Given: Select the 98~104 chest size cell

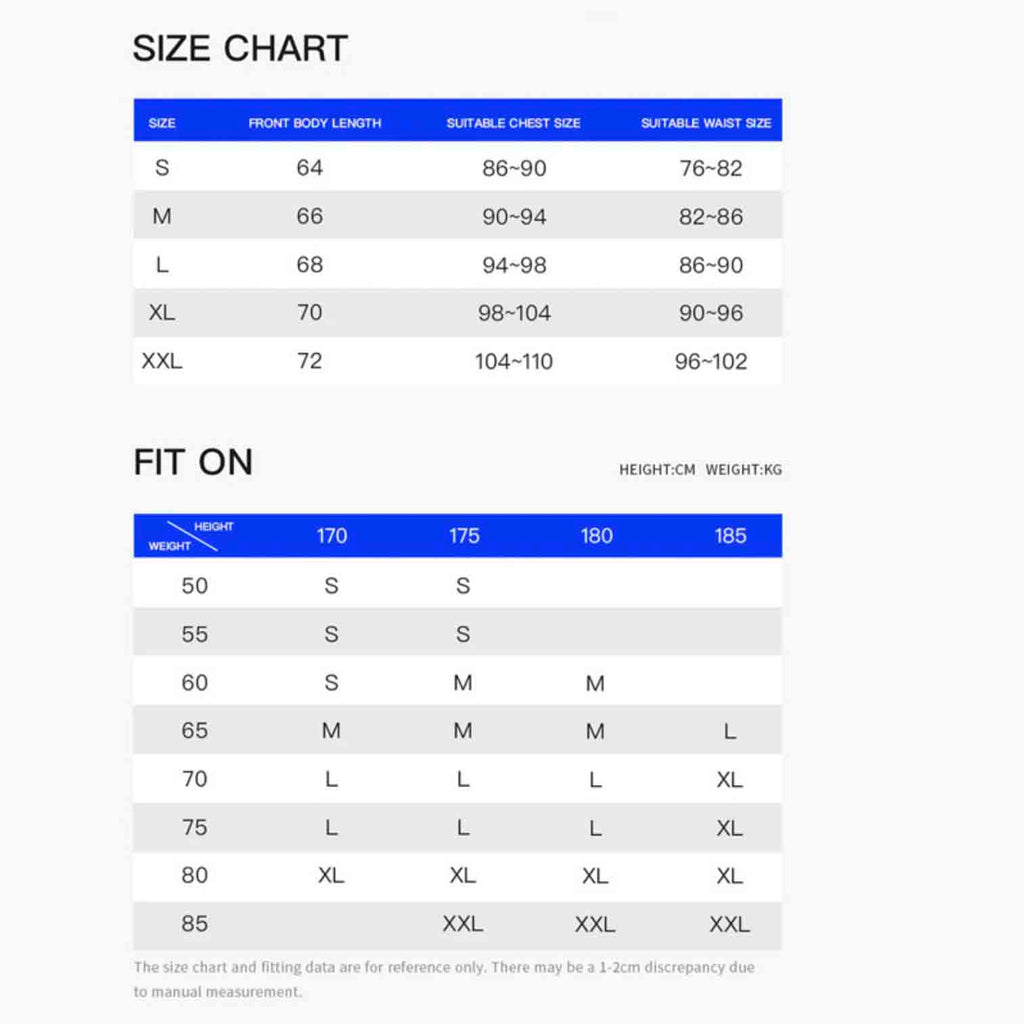Looking at the screenshot, I should pos(514,313).
